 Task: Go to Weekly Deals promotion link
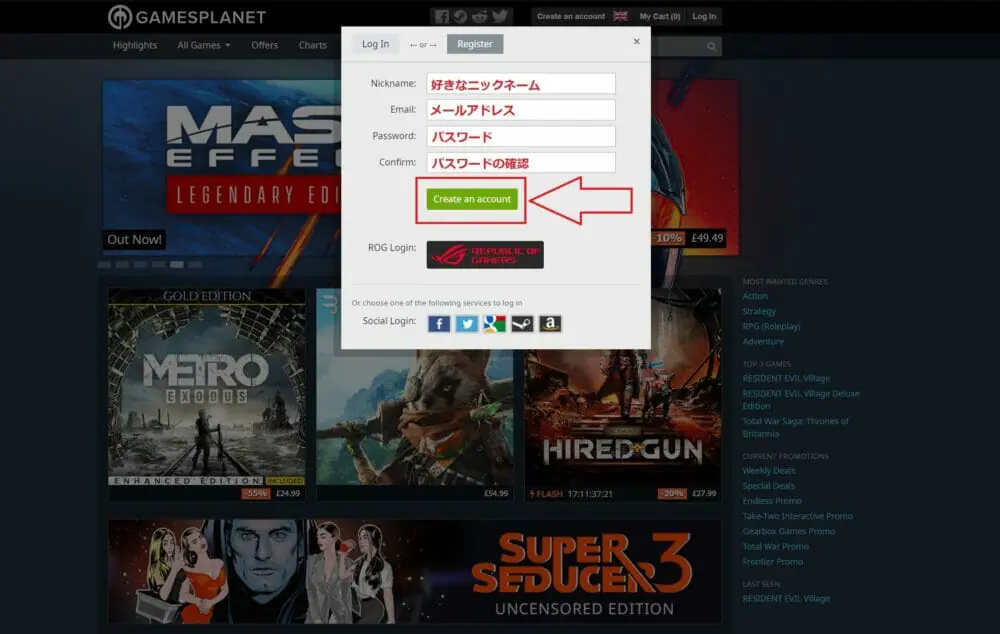pyautogui.click(x=769, y=471)
